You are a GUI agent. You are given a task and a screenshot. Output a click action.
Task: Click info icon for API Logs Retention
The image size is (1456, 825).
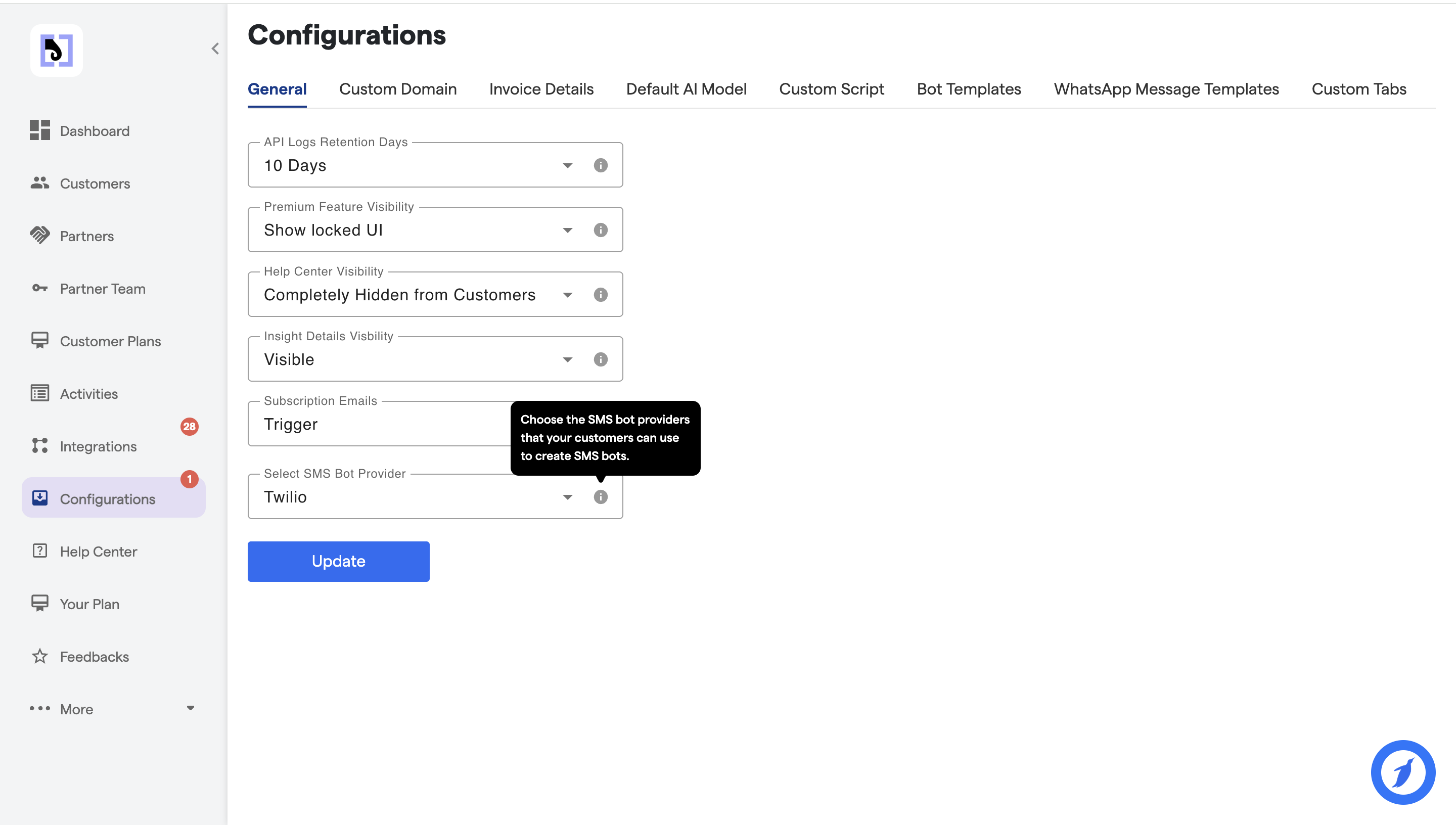click(601, 165)
